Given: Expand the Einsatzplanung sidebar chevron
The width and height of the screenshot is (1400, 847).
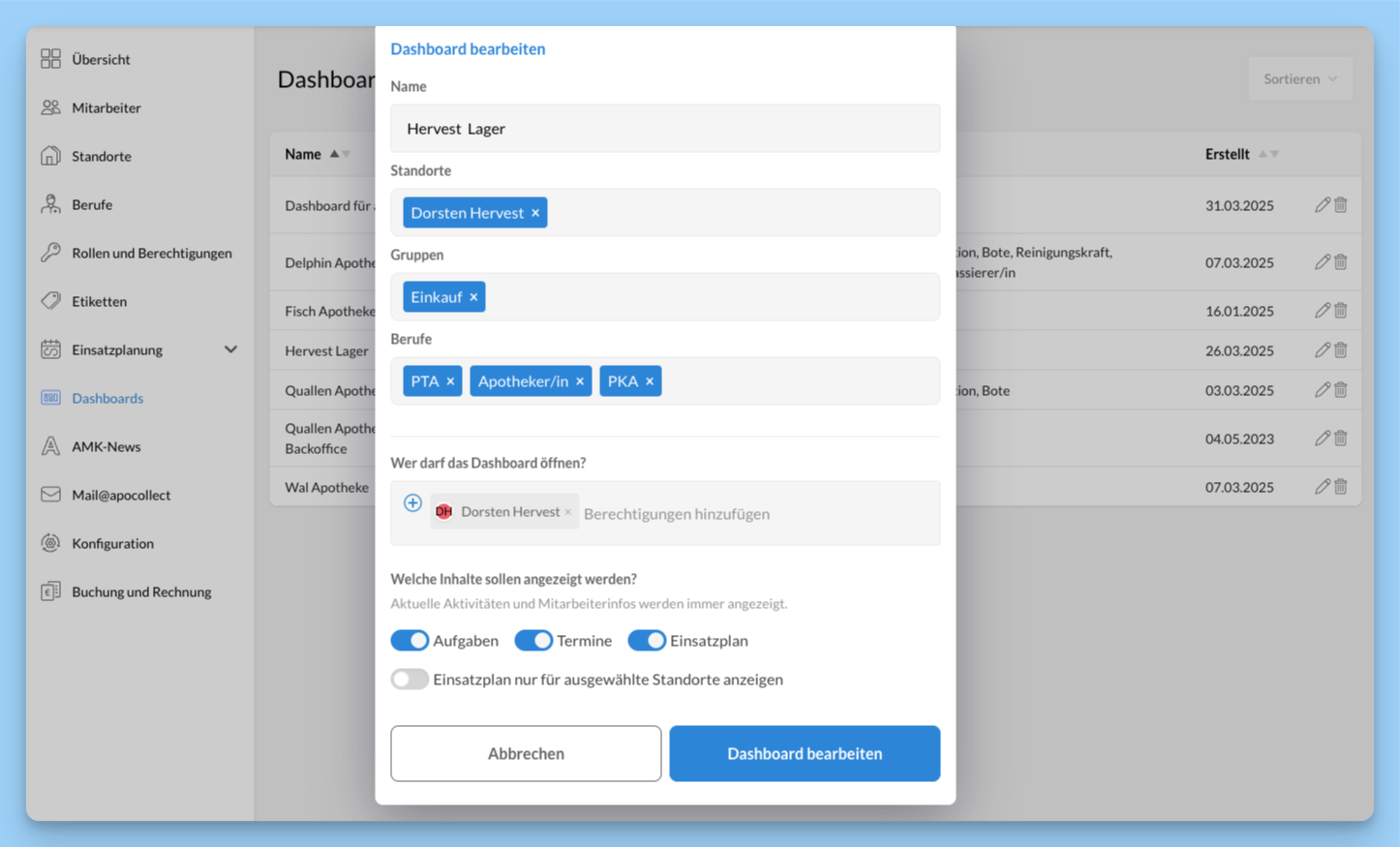Looking at the screenshot, I should [x=230, y=349].
